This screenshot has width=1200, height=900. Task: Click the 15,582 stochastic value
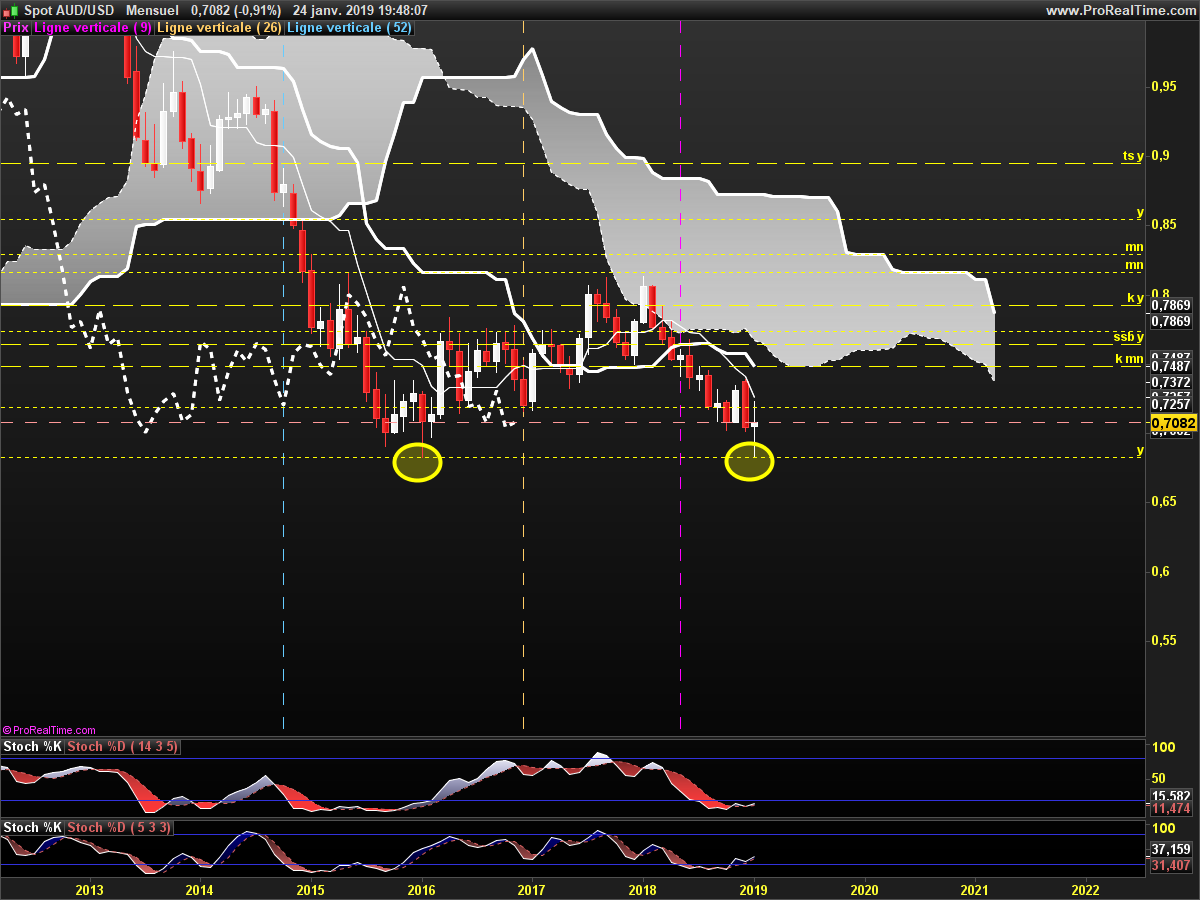click(x=1171, y=795)
